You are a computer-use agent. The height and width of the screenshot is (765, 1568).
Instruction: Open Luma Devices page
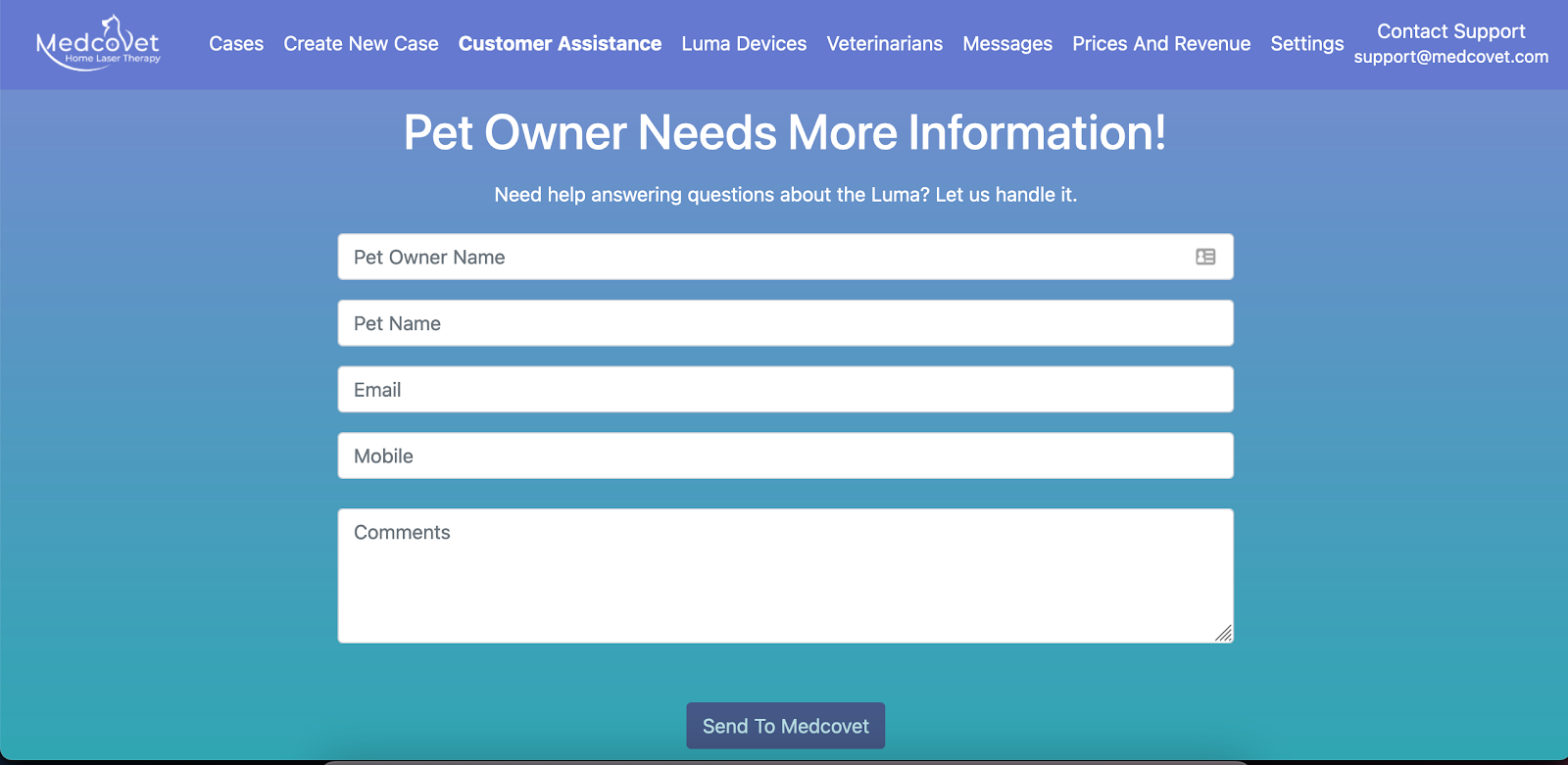(744, 44)
